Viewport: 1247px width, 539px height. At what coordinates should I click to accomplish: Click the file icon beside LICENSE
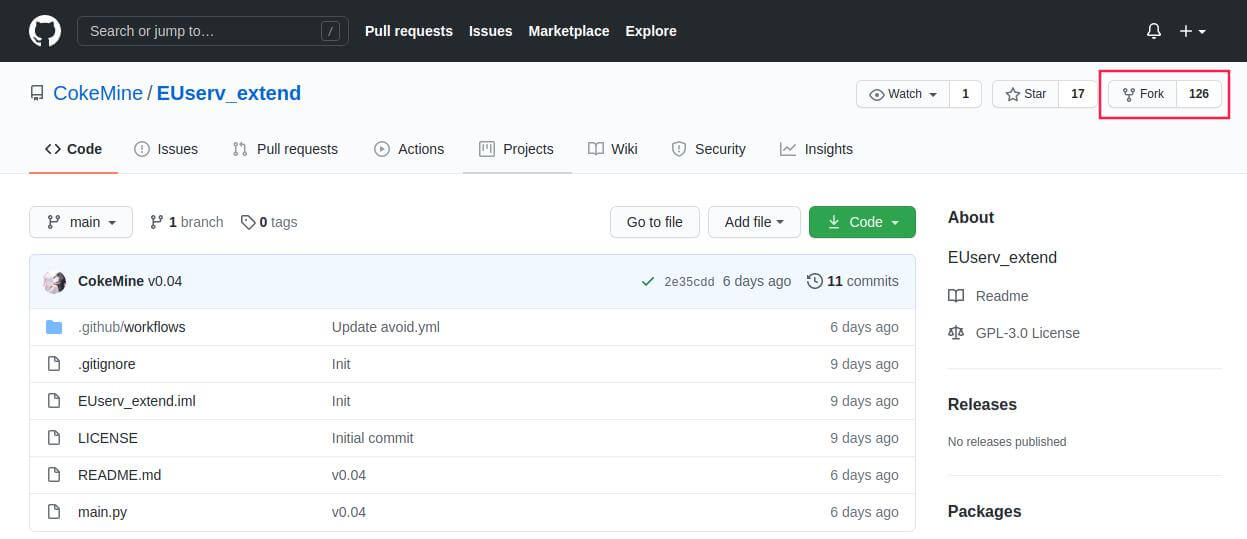[x=54, y=438]
